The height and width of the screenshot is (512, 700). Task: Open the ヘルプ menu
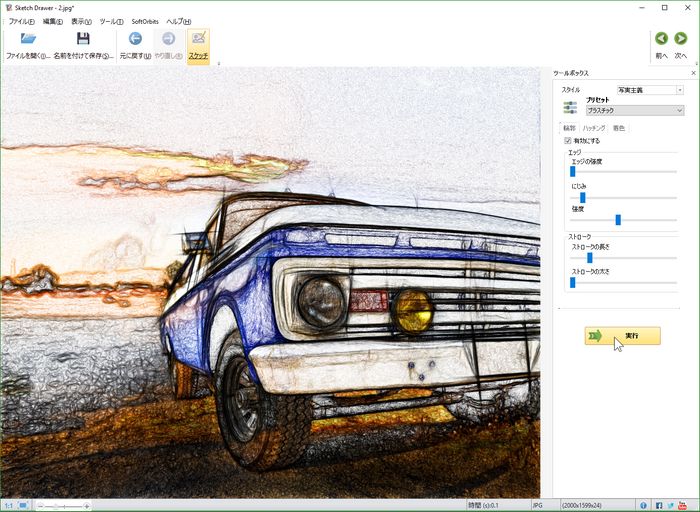[179, 21]
